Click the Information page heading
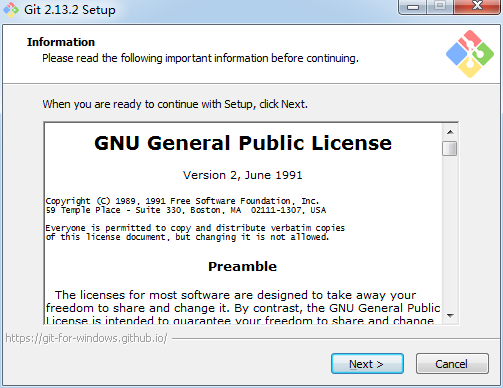Screen dimensions: 503x388 (61, 42)
